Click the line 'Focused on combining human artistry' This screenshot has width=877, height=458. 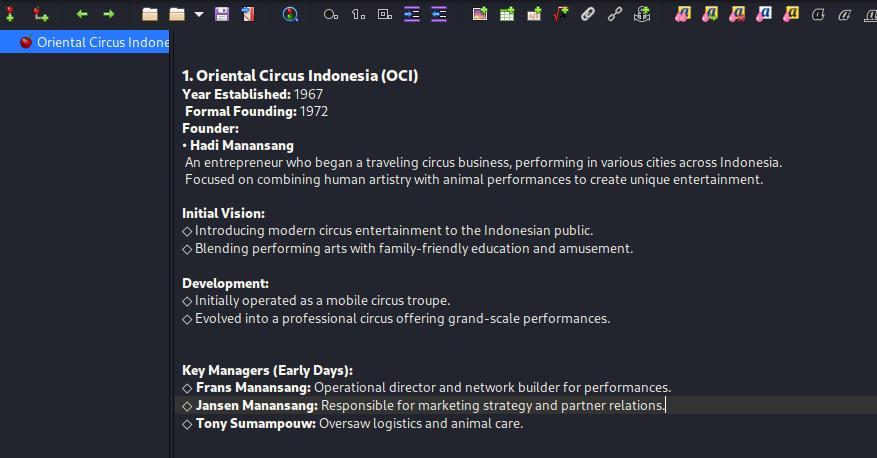(x=474, y=180)
